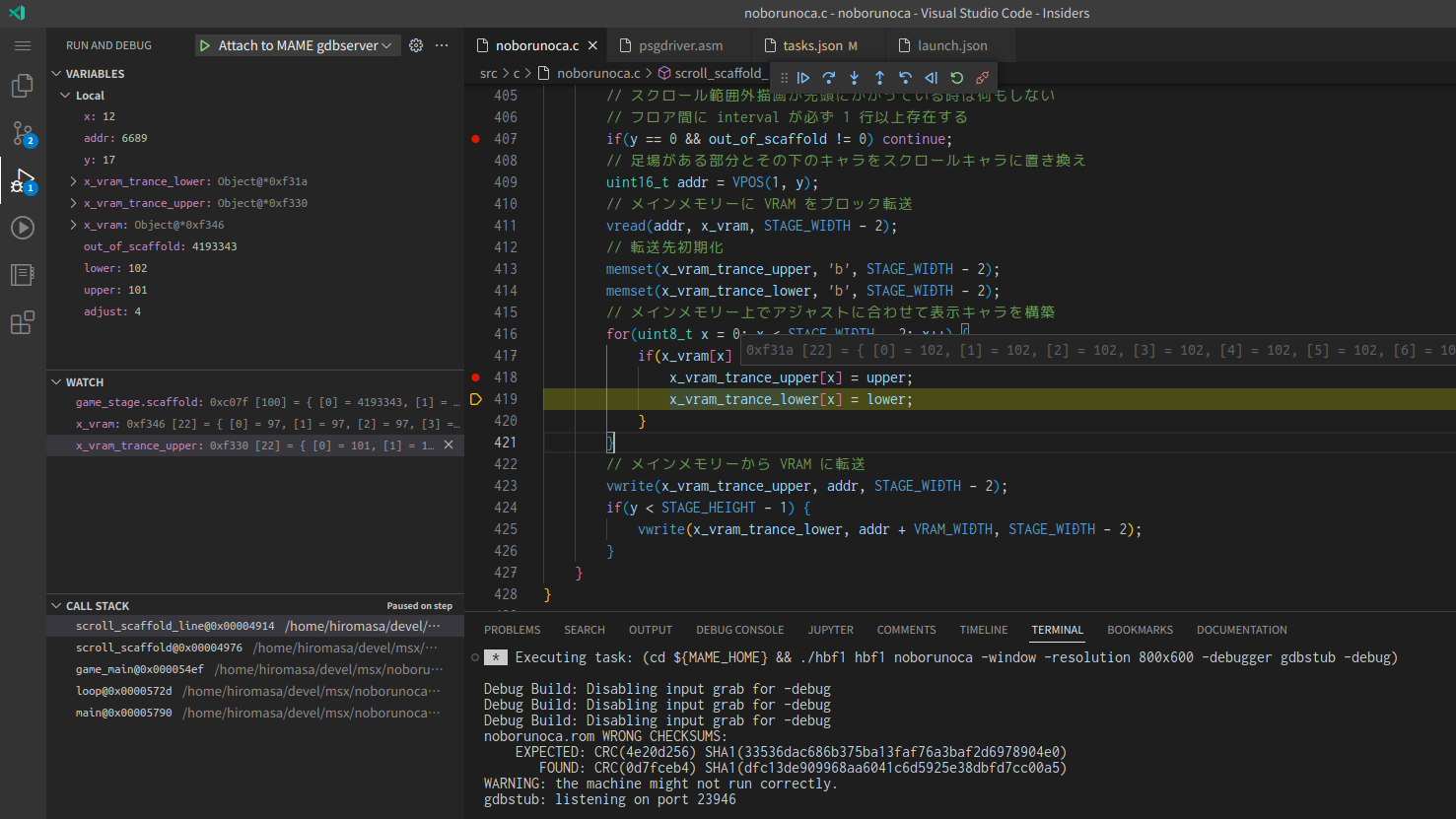Open the Source Control view

23,133
